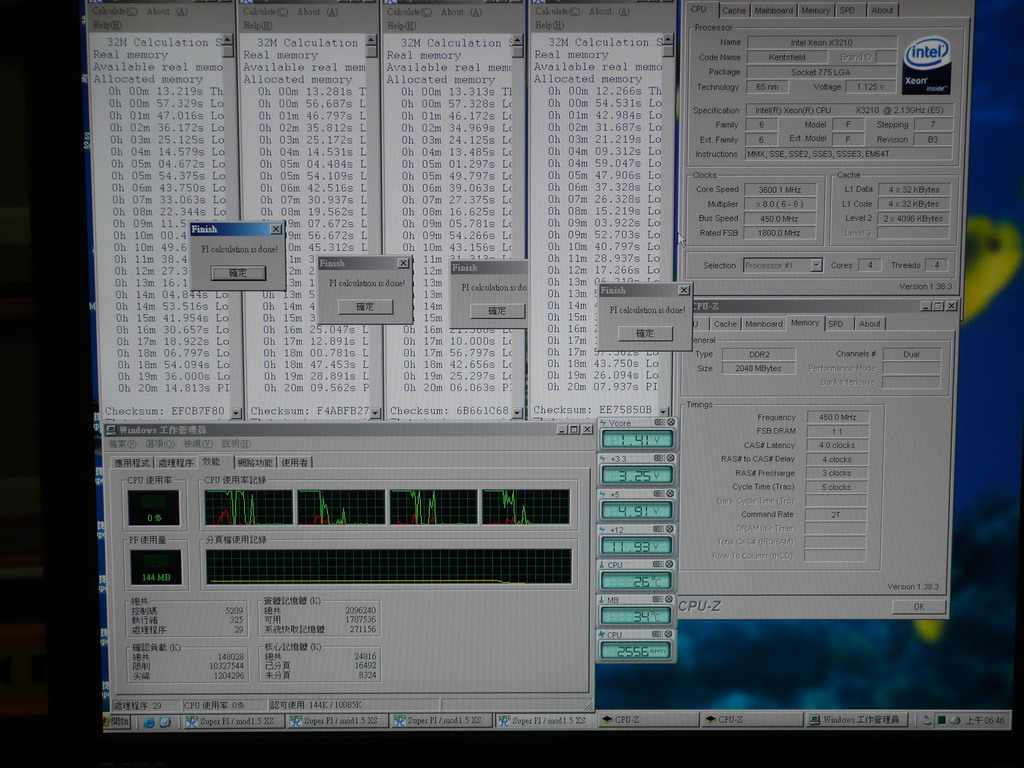Click the Core Speed value 3600.1 MHz

tap(780, 189)
